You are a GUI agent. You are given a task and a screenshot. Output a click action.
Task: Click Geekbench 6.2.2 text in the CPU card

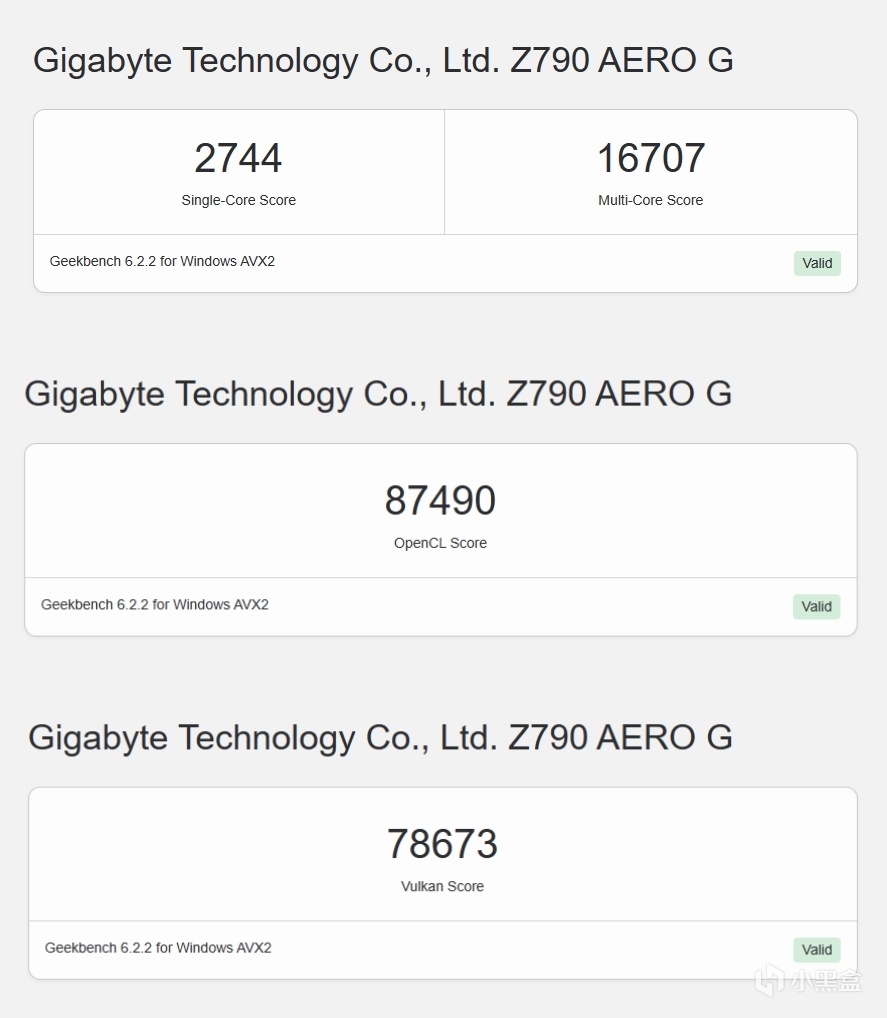162,261
